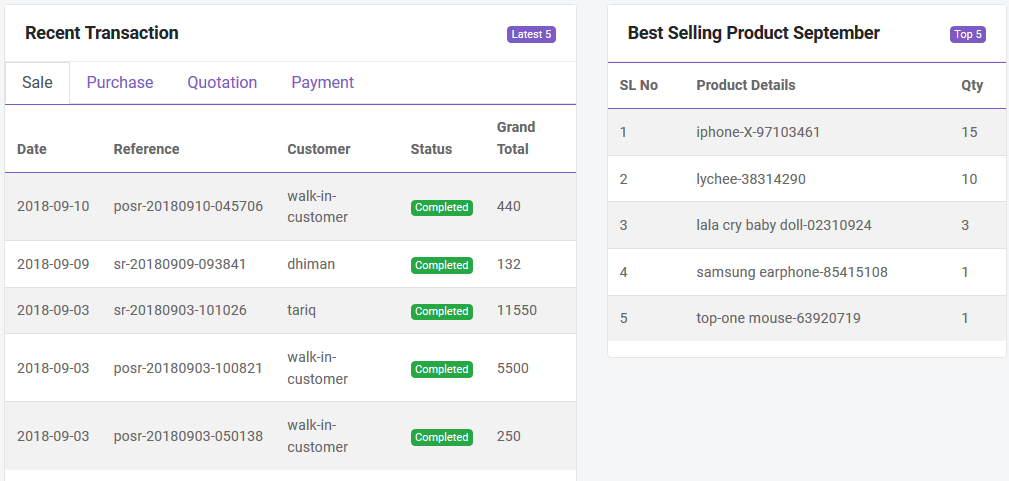Screen dimensions: 1009x481
Task: Click the Latest 5 badge
Action: tap(531, 35)
